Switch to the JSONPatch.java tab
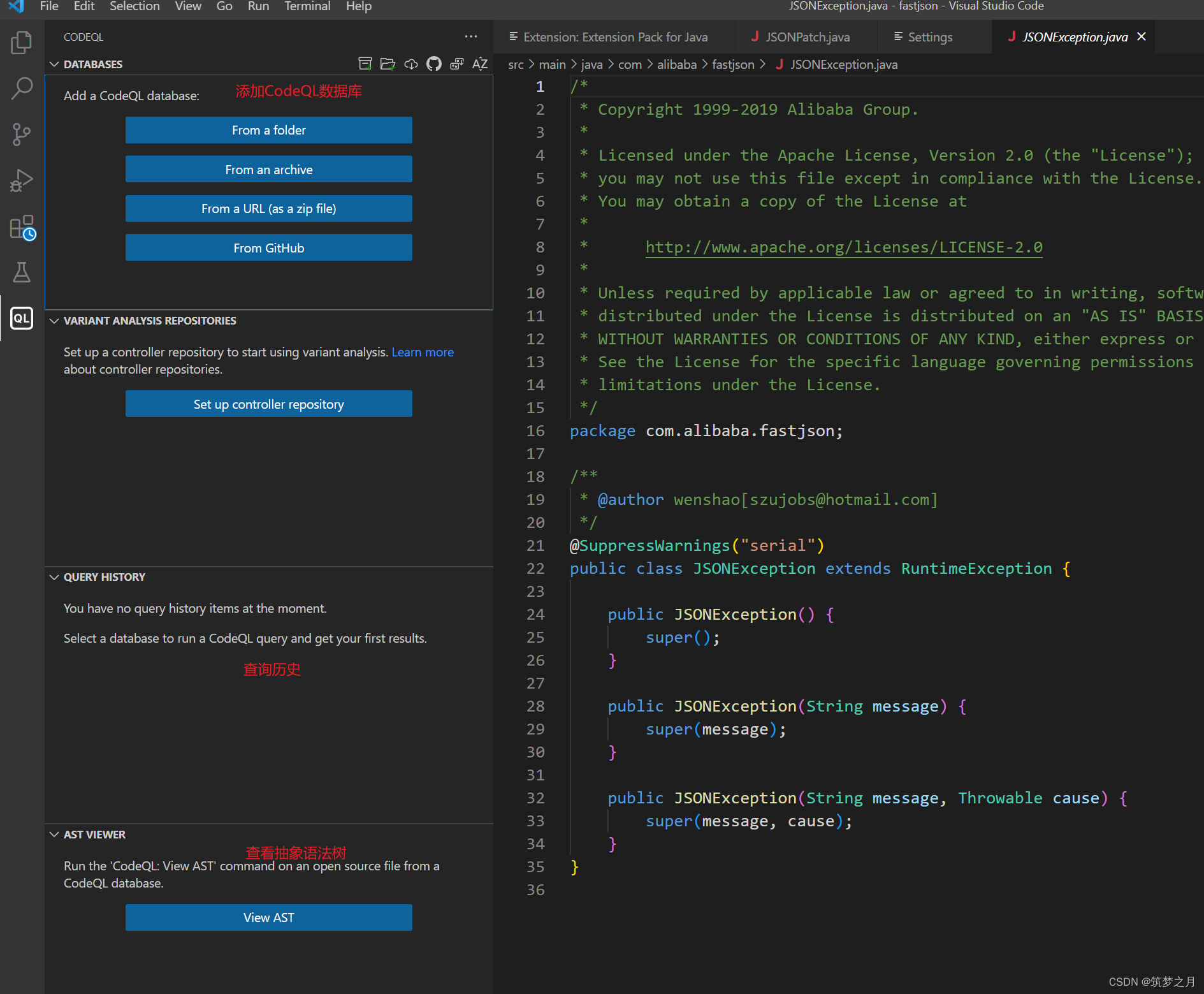Image resolution: width=1204 pixels, height=994 pixels. pos(807,37)
